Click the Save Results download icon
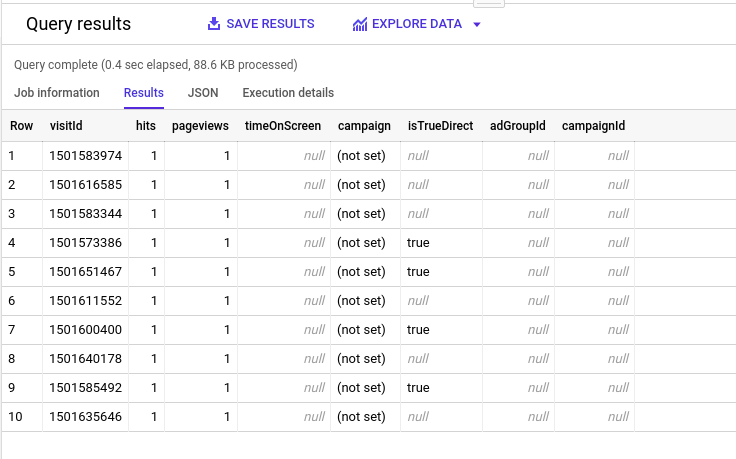This screenshot has width=736, height=459. (213, 24)
